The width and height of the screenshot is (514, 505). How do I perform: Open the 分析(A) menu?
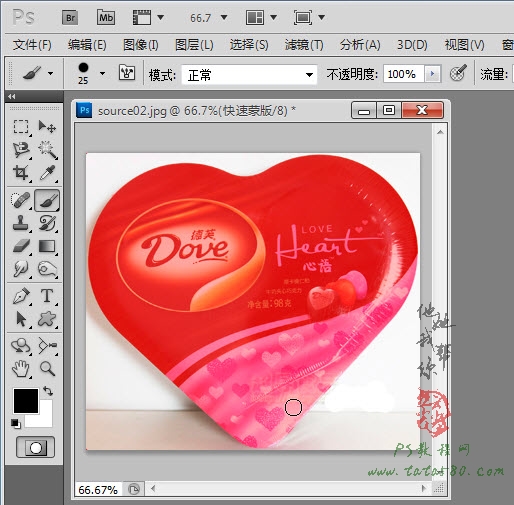[360, 45]
